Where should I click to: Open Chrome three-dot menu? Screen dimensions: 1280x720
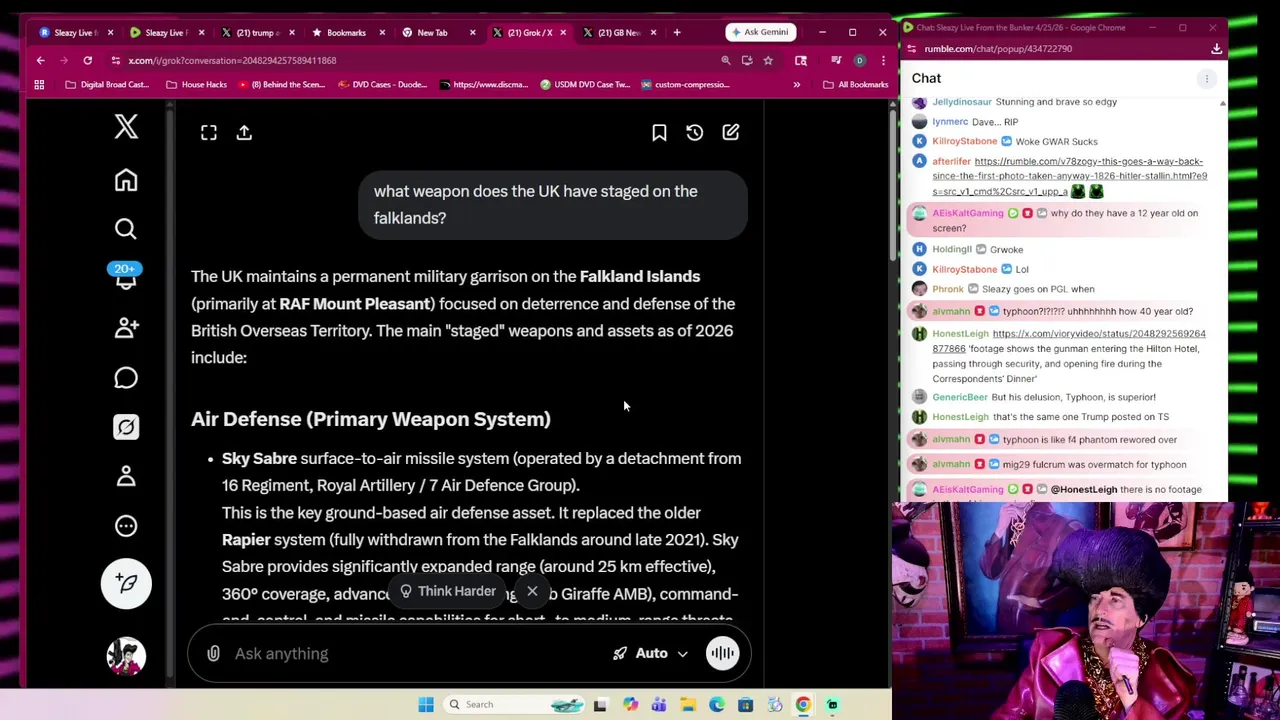pos(883,61)
